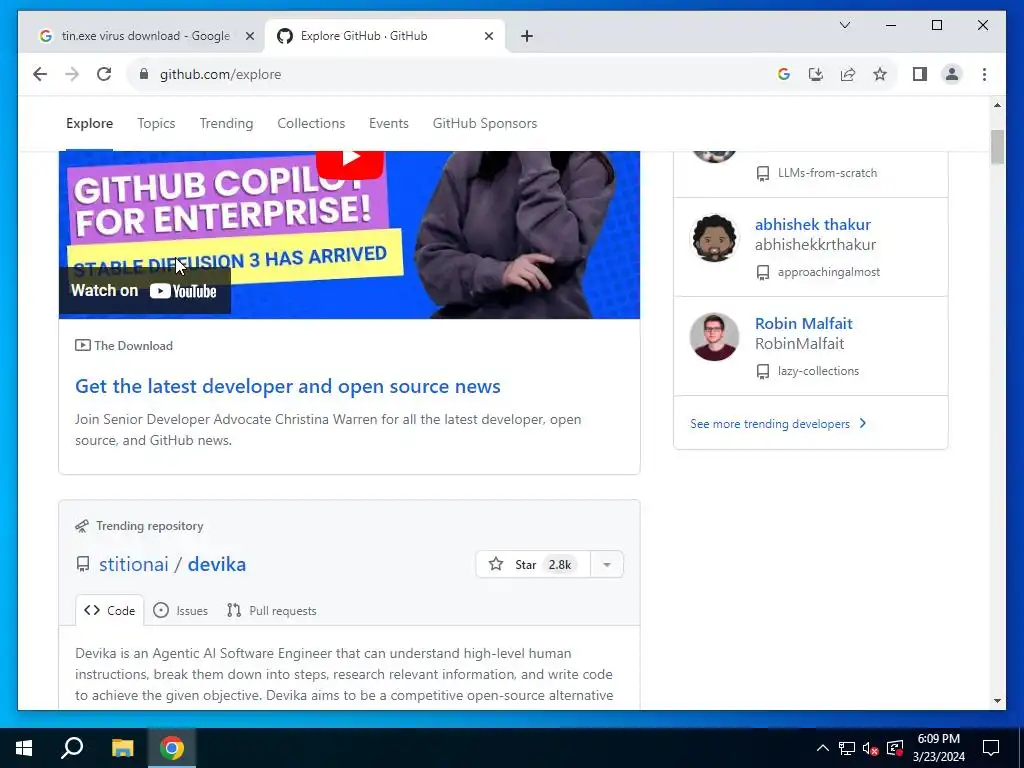
Task: Select the Code tab of devika
Action: tap(110, 611)
